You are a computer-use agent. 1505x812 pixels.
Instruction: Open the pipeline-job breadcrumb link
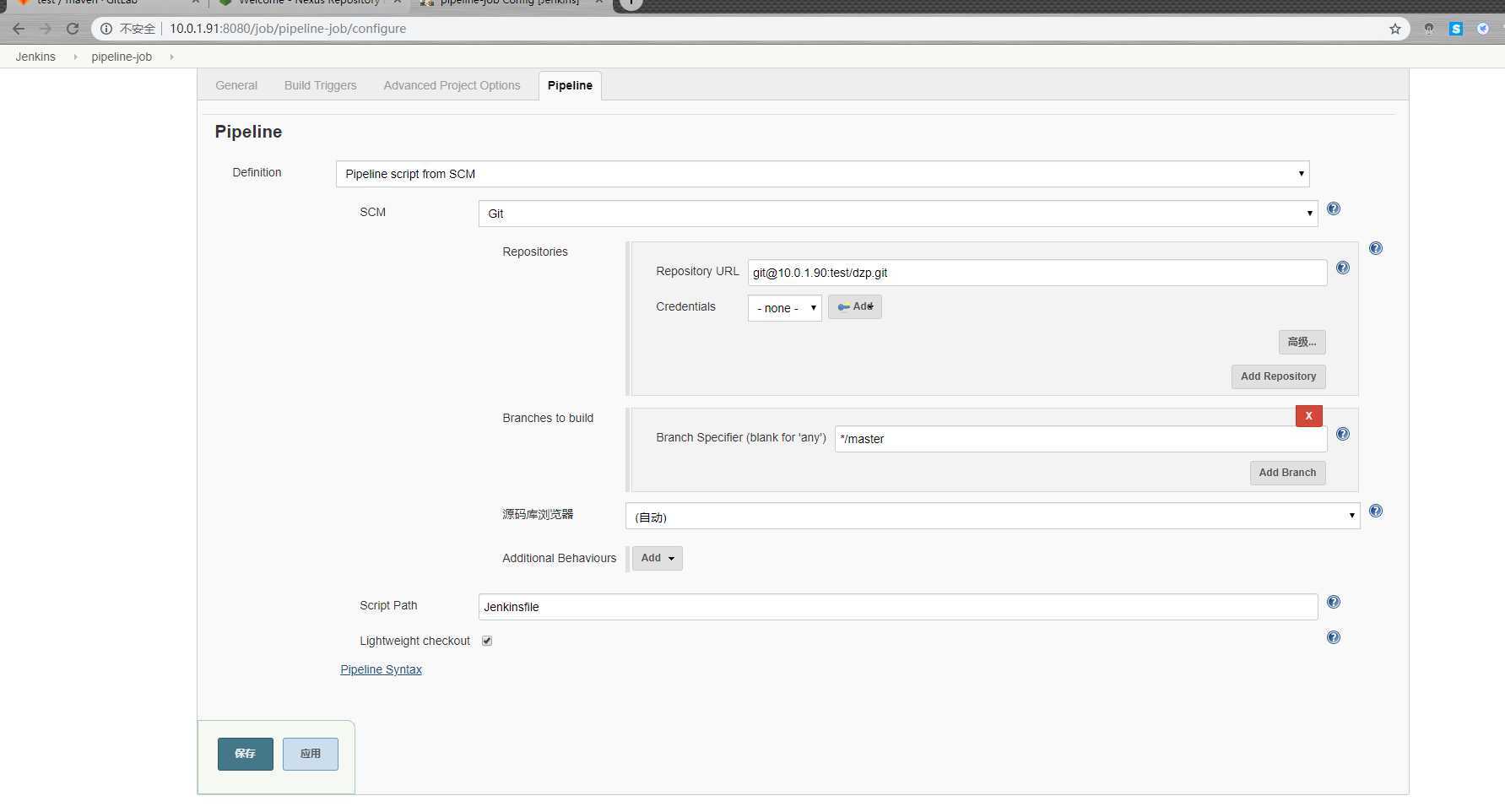point(122,57)
